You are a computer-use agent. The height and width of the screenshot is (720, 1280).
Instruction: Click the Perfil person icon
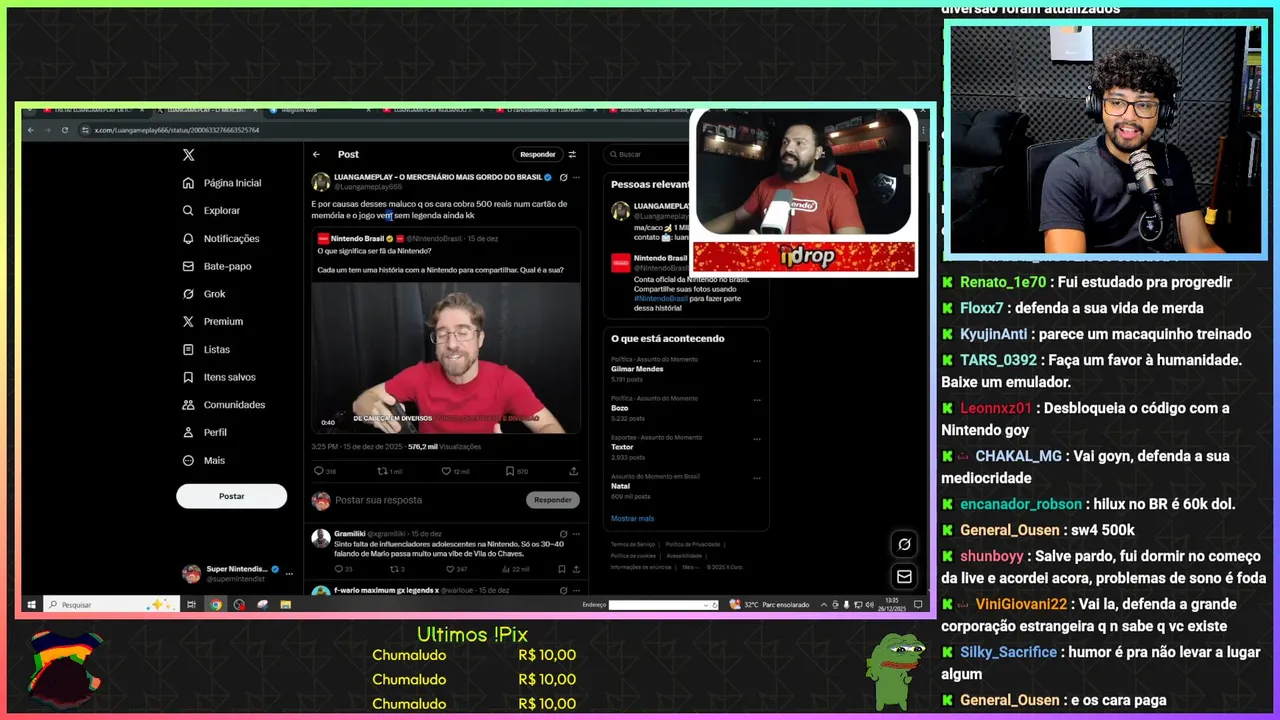coord(188,432)
